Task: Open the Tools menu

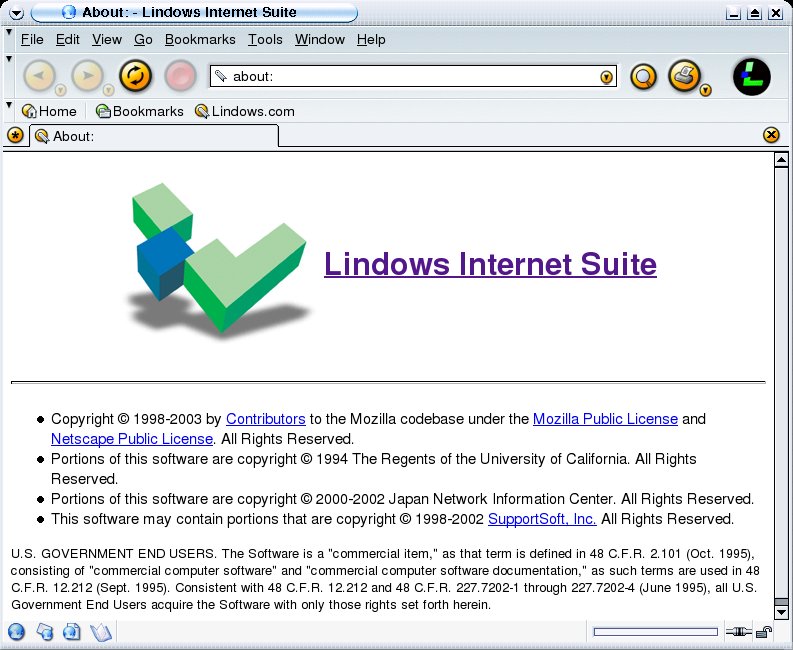Action: [x=265, y=39]
